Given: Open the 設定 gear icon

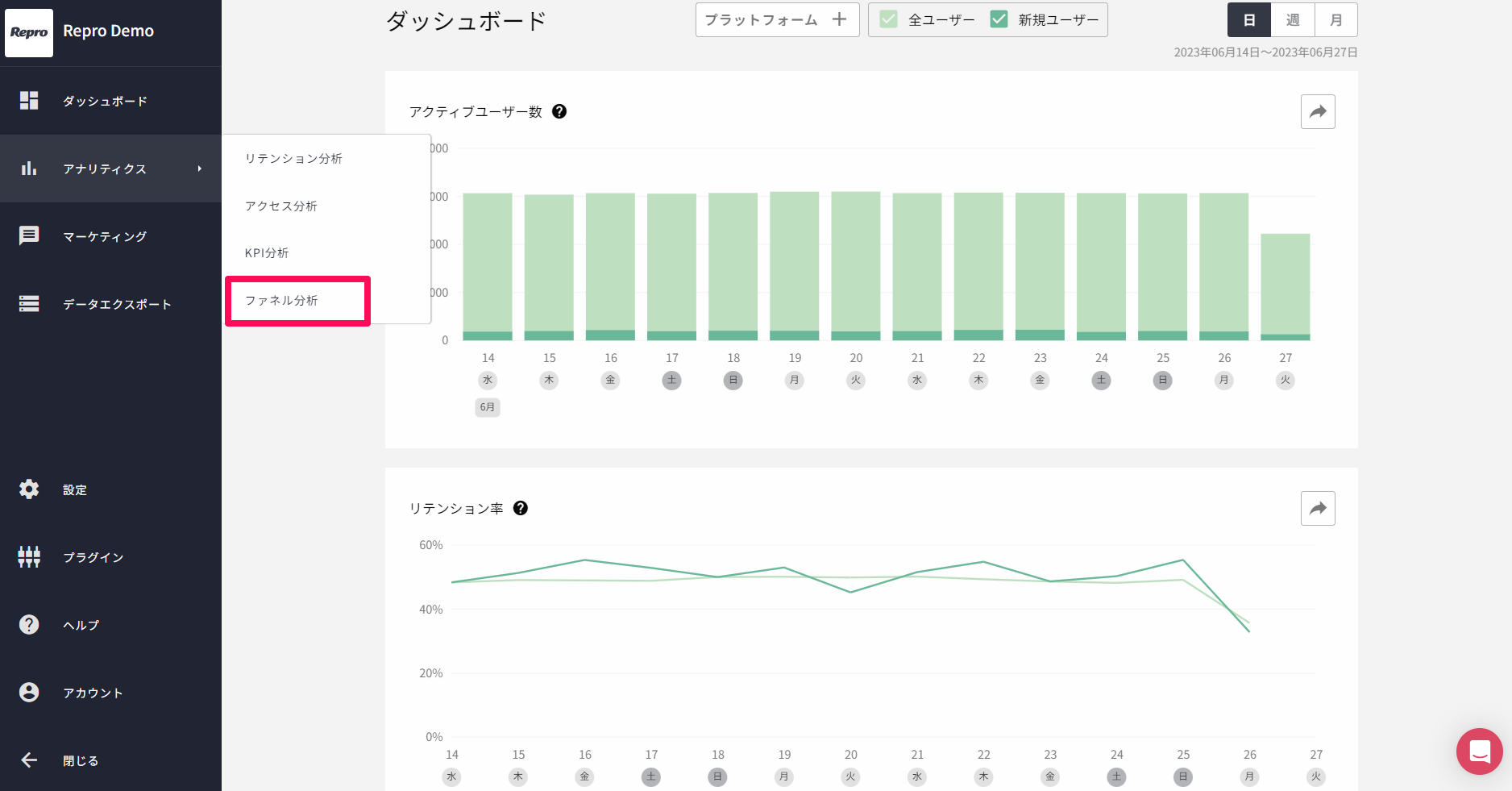Looking at the screenshot, I should point(29,489).
